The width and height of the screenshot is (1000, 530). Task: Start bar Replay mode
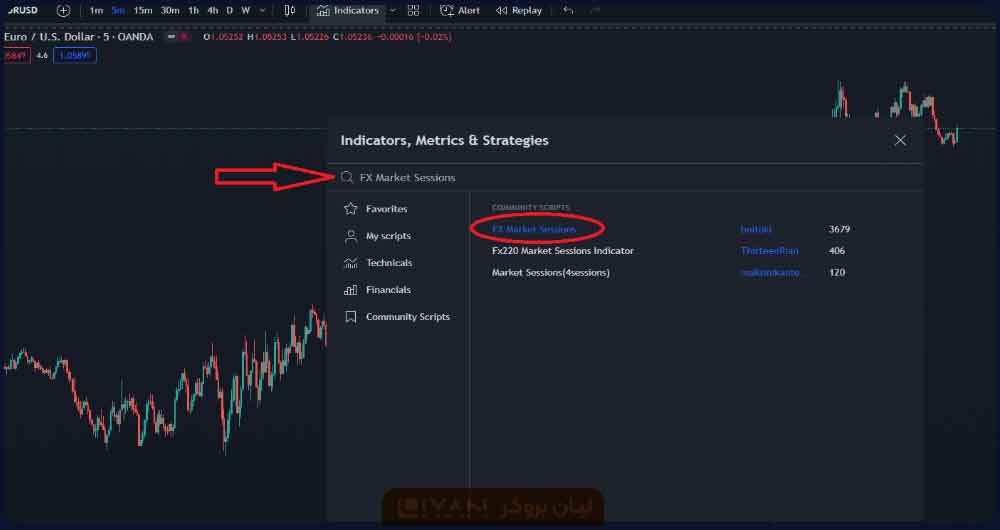(x=518, y=10)
